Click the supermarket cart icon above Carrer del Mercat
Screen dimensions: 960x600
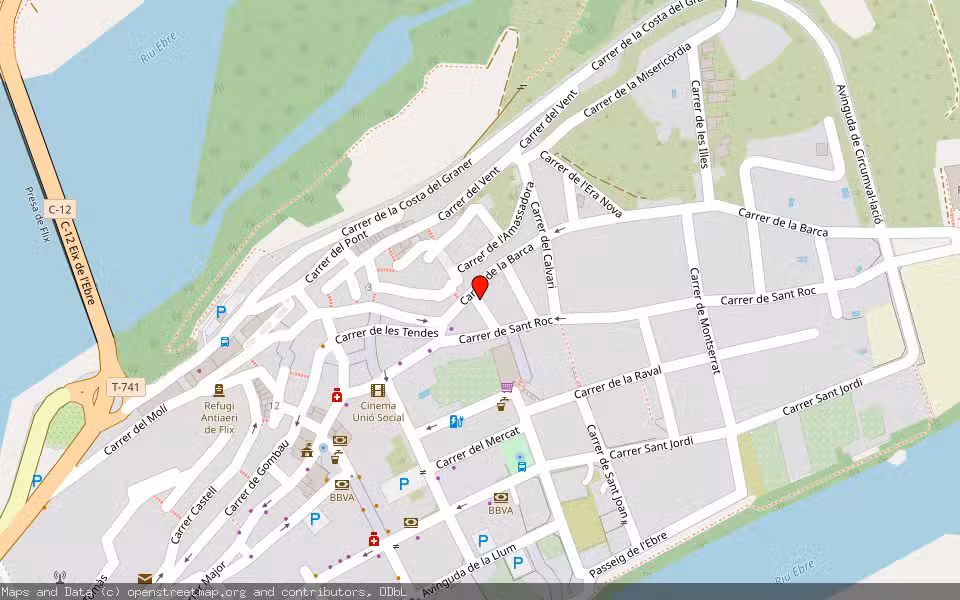coord(507,385)
